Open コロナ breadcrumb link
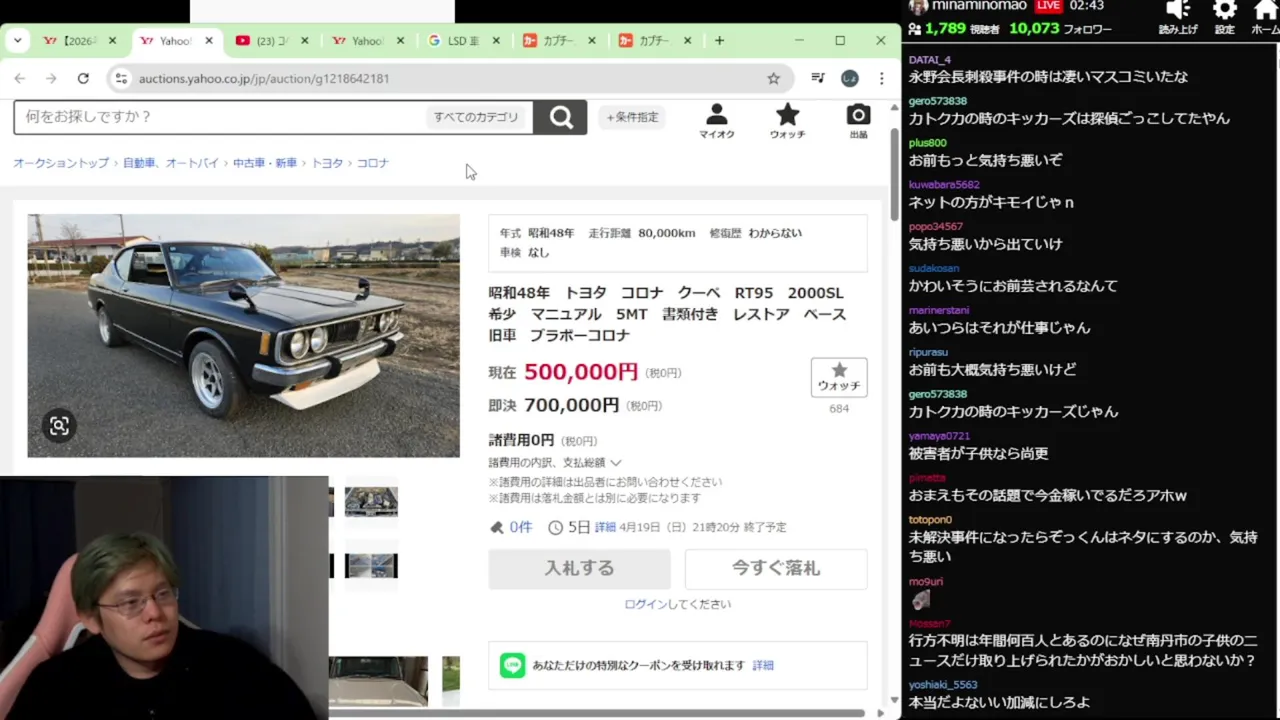1280x720 pixels. [x=373, y=163]
